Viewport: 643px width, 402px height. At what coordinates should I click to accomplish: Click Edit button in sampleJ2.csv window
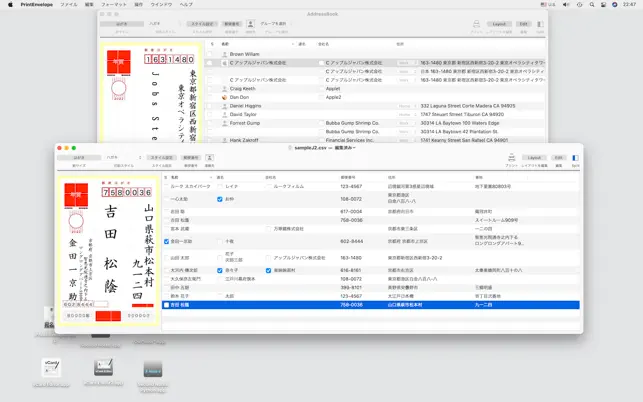559,158
